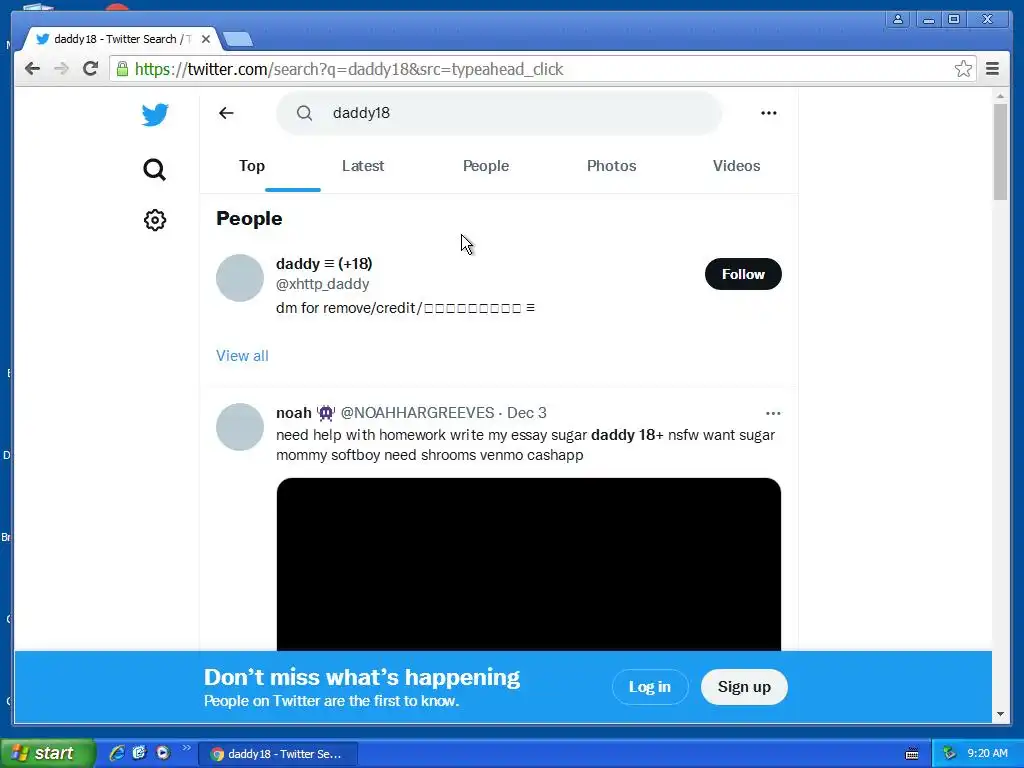The height and width of the screenshot is (768, 1024).
Task: Click the taskbar clock showing 9:20 AM
Action: (x=987, y=753)
